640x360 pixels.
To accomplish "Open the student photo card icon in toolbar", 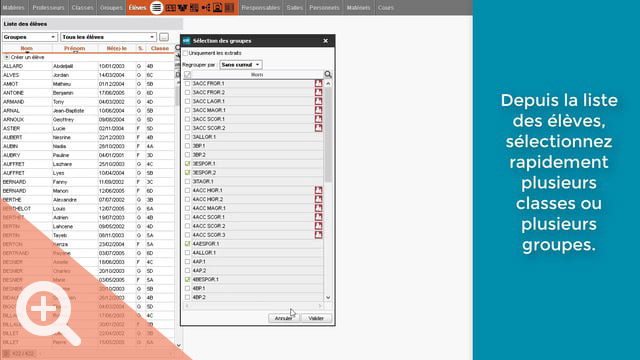I will [218, 7].
